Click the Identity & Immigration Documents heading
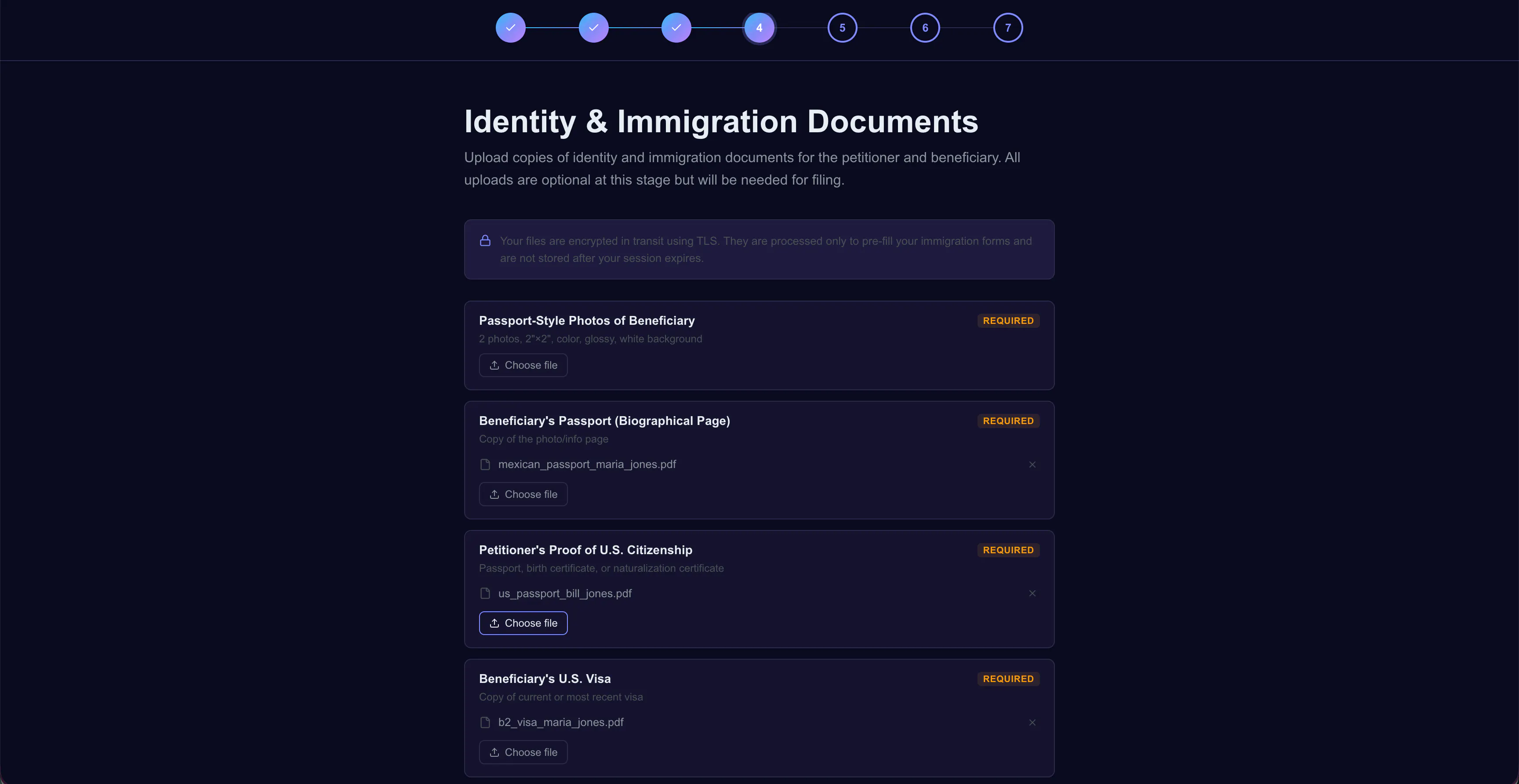The image size is (1519, 784). [720, 121]
